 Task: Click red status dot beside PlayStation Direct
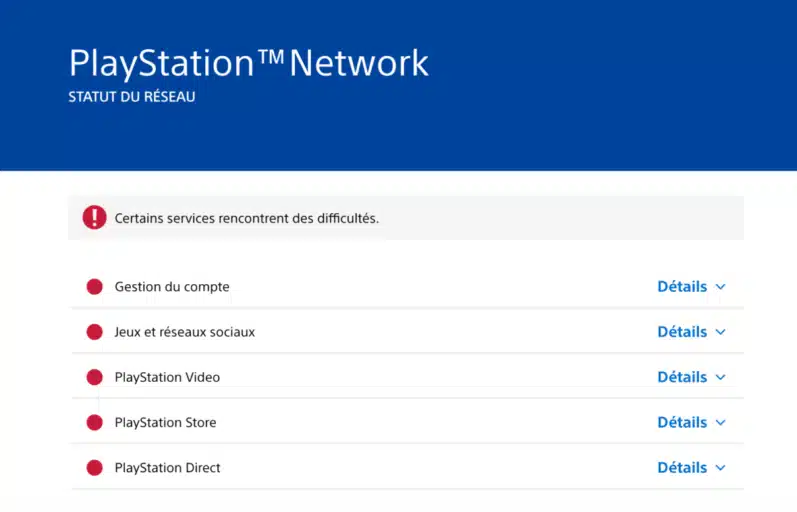coord(95,467)
